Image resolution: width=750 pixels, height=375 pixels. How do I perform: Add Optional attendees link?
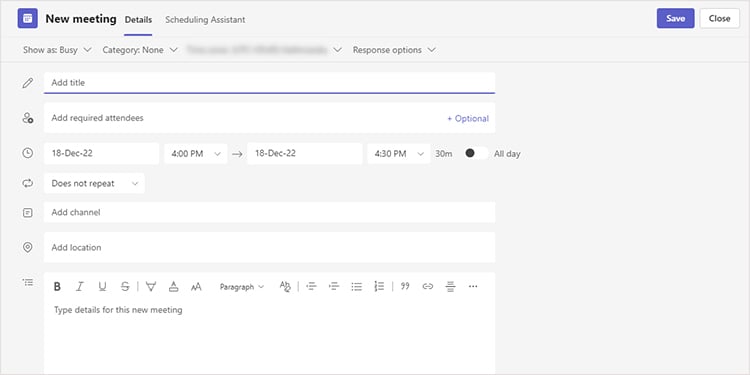click(468, 119)
